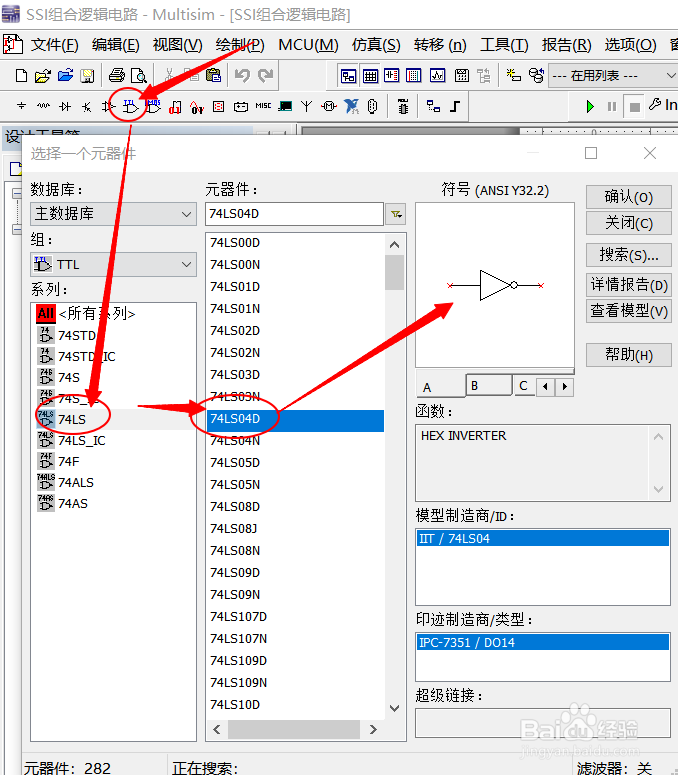
Task: Click the component filter funnel button
Action: 396,214
